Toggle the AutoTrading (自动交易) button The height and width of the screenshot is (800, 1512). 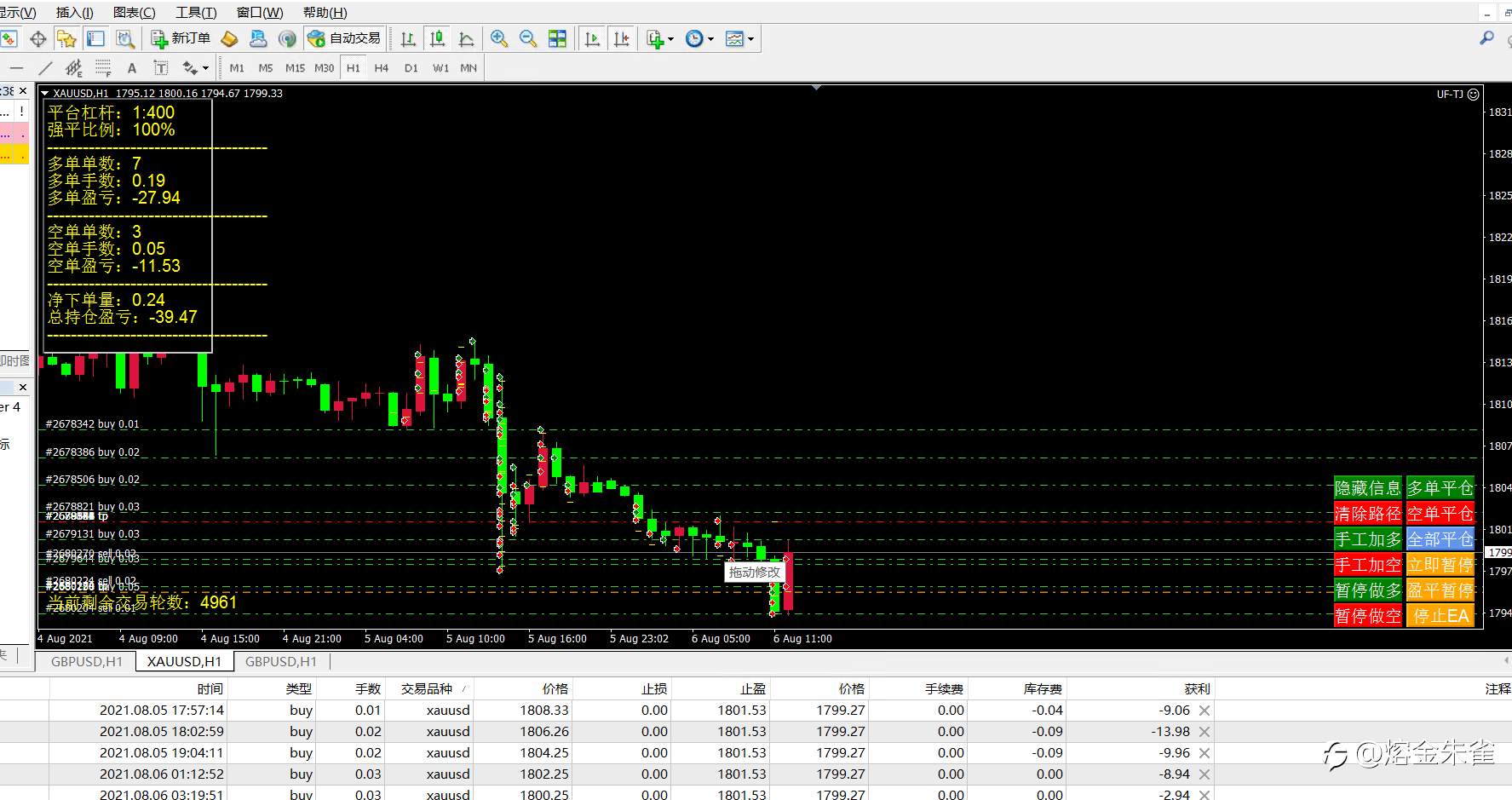344,39
